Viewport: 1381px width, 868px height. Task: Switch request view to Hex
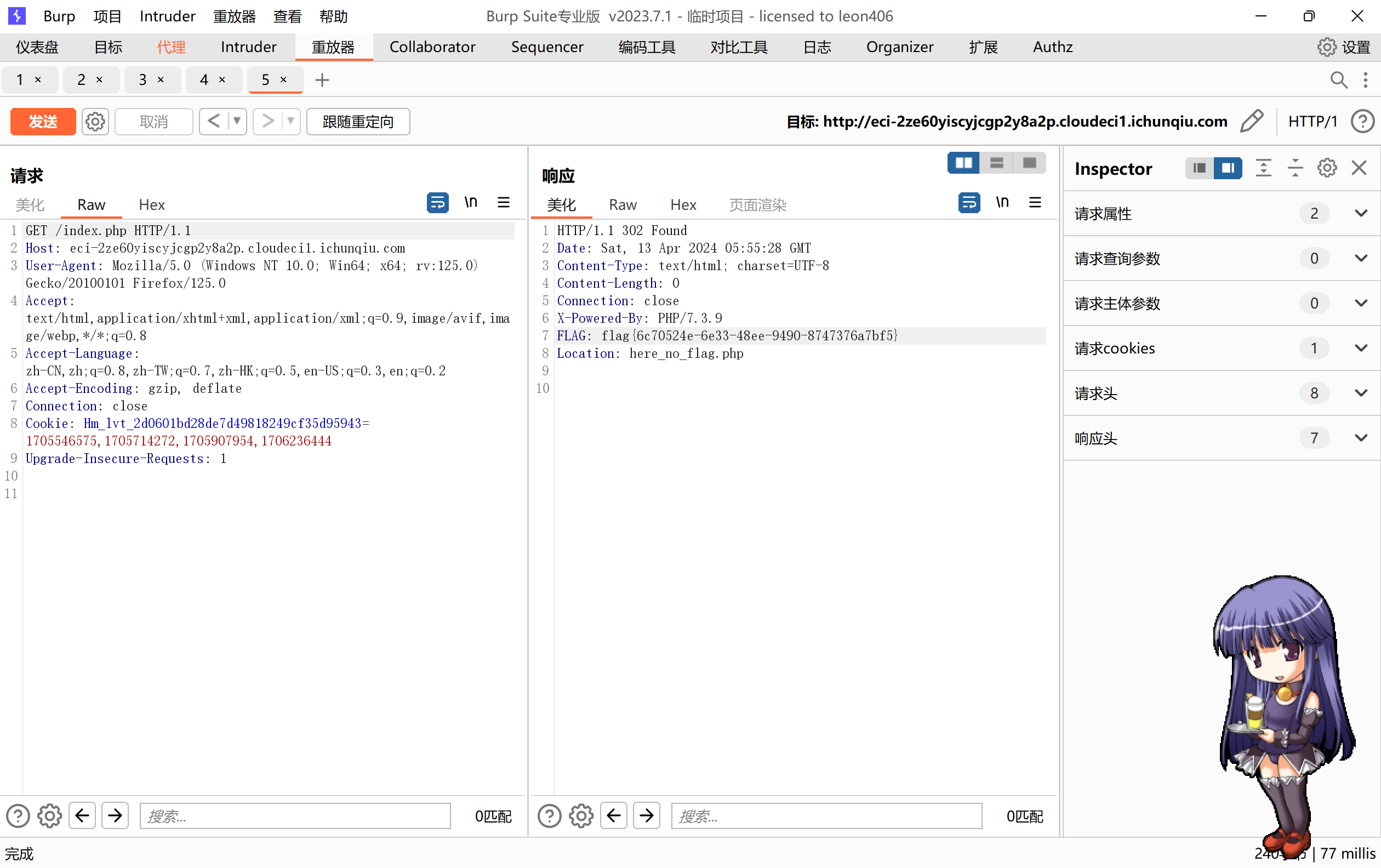coord(151,205)
